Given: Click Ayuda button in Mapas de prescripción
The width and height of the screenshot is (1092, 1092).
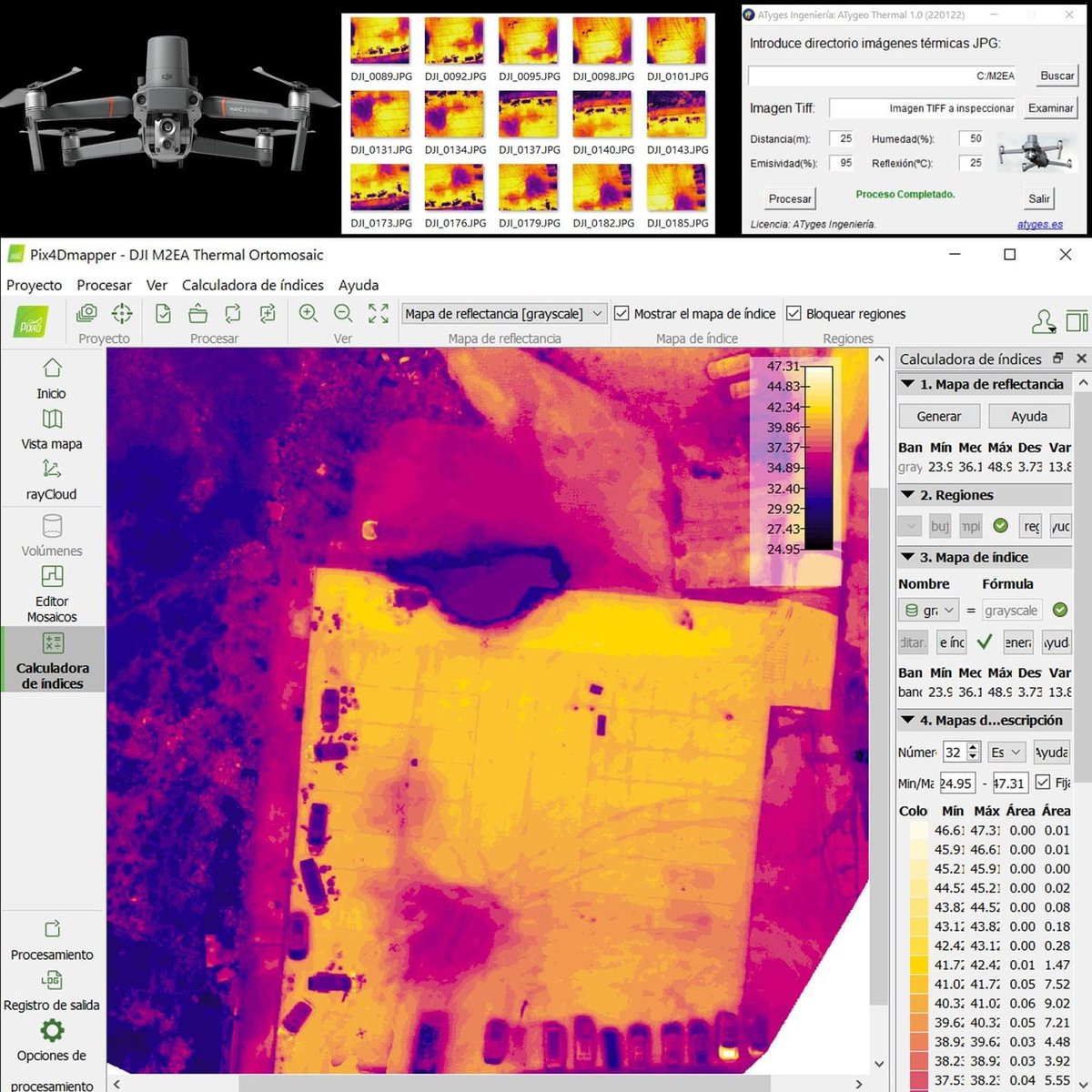Looking at the screenshot, I should pyautogui.click(x=1052, y=753).
